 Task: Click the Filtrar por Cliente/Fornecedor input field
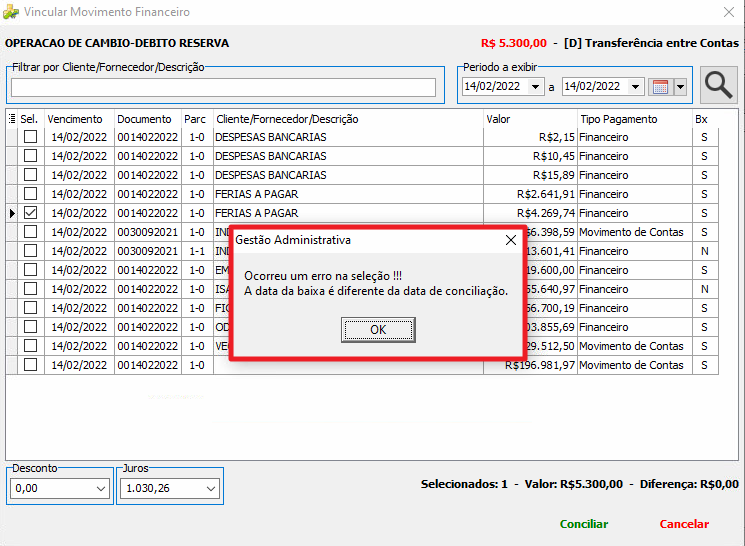coord(223,87)
